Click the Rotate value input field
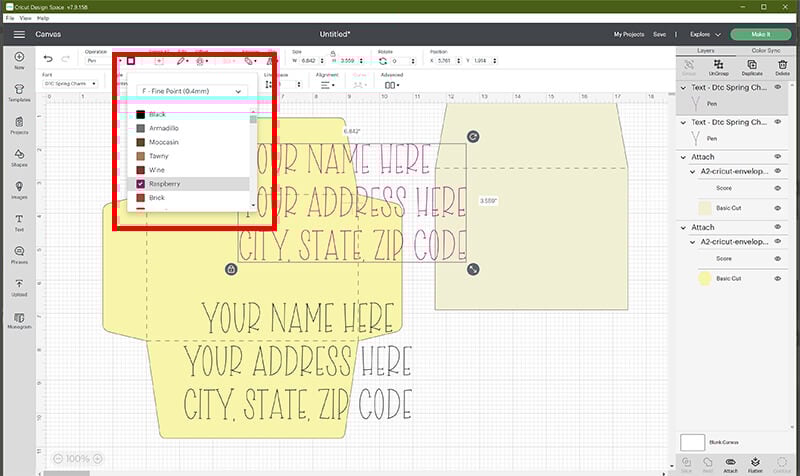Image resolution: width=800 pixels, height=476 pixels. (401, 61)
